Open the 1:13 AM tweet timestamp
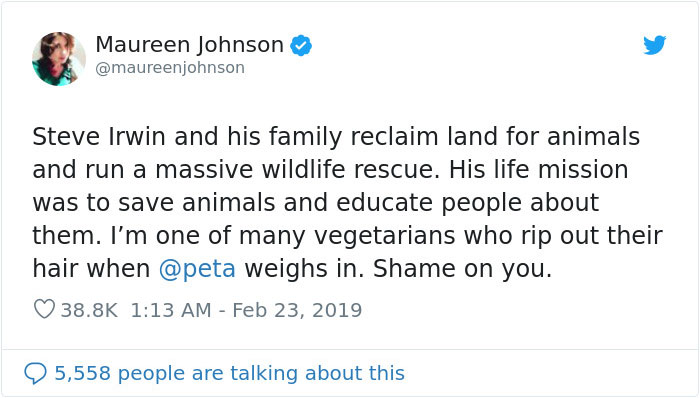 click(171, 310)
